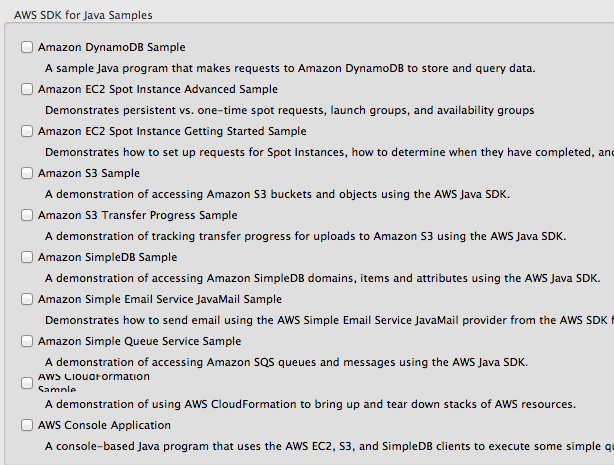
Task: Check the Amazon DynamoDB Sample checkbox
Action: [27, 47]
